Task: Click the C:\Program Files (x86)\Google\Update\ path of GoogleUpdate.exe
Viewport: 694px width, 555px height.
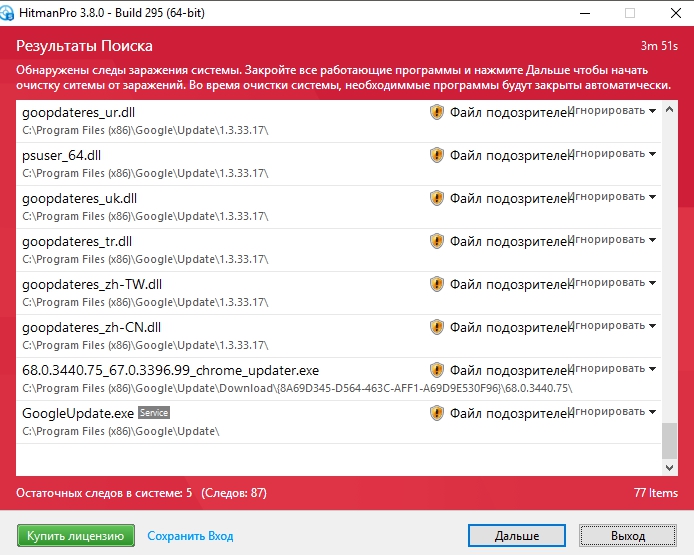Action: point(121,431)
